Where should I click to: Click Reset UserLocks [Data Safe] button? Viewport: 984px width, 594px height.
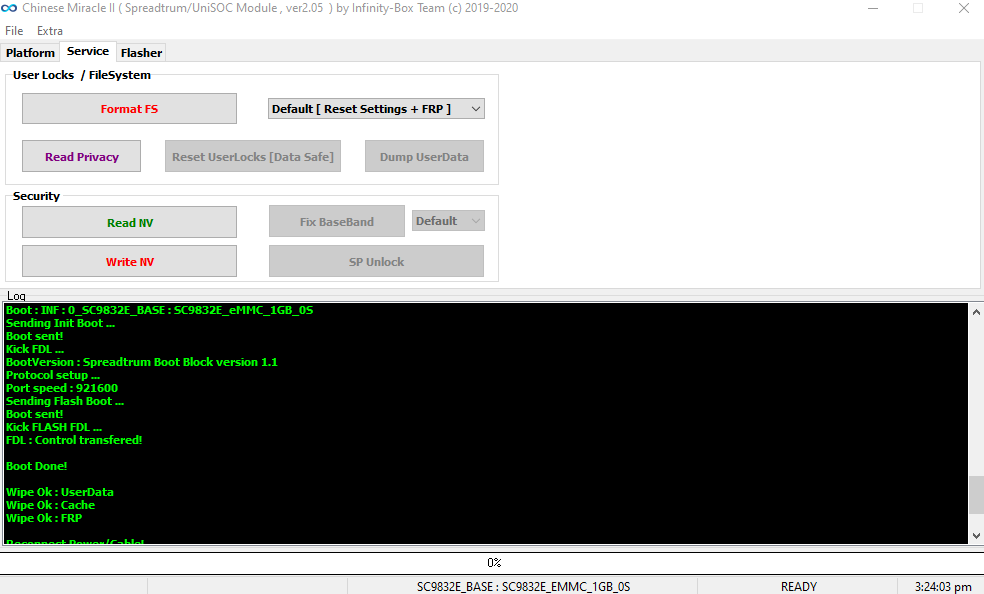pos(253,157)
